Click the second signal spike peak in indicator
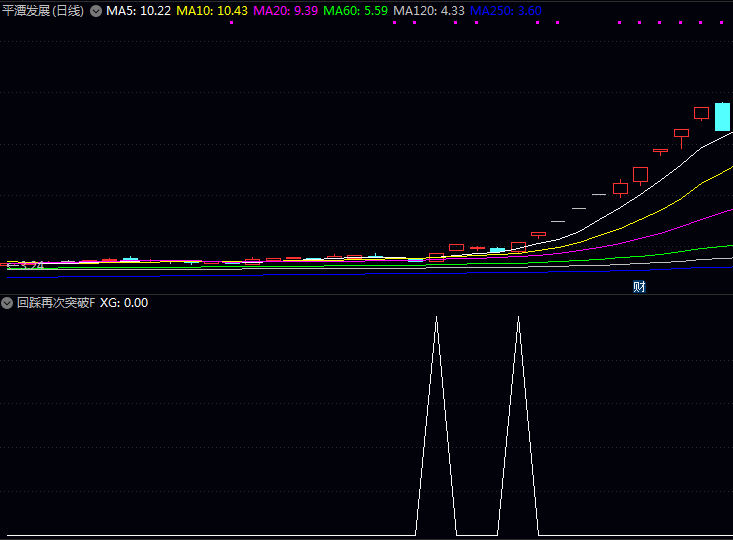Screen dimensions: 733x540 (x=518, y=318)
